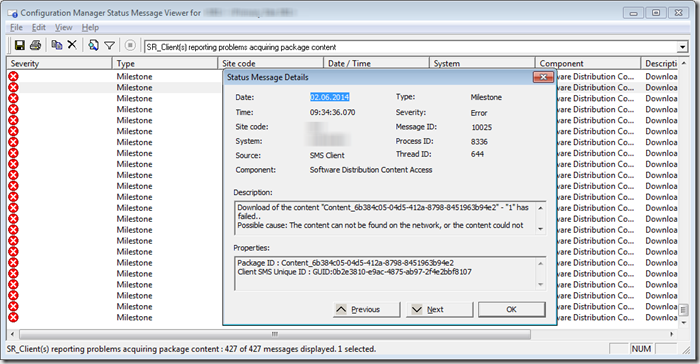
Task: Open the View menu
Action: (x=63, y=28)
